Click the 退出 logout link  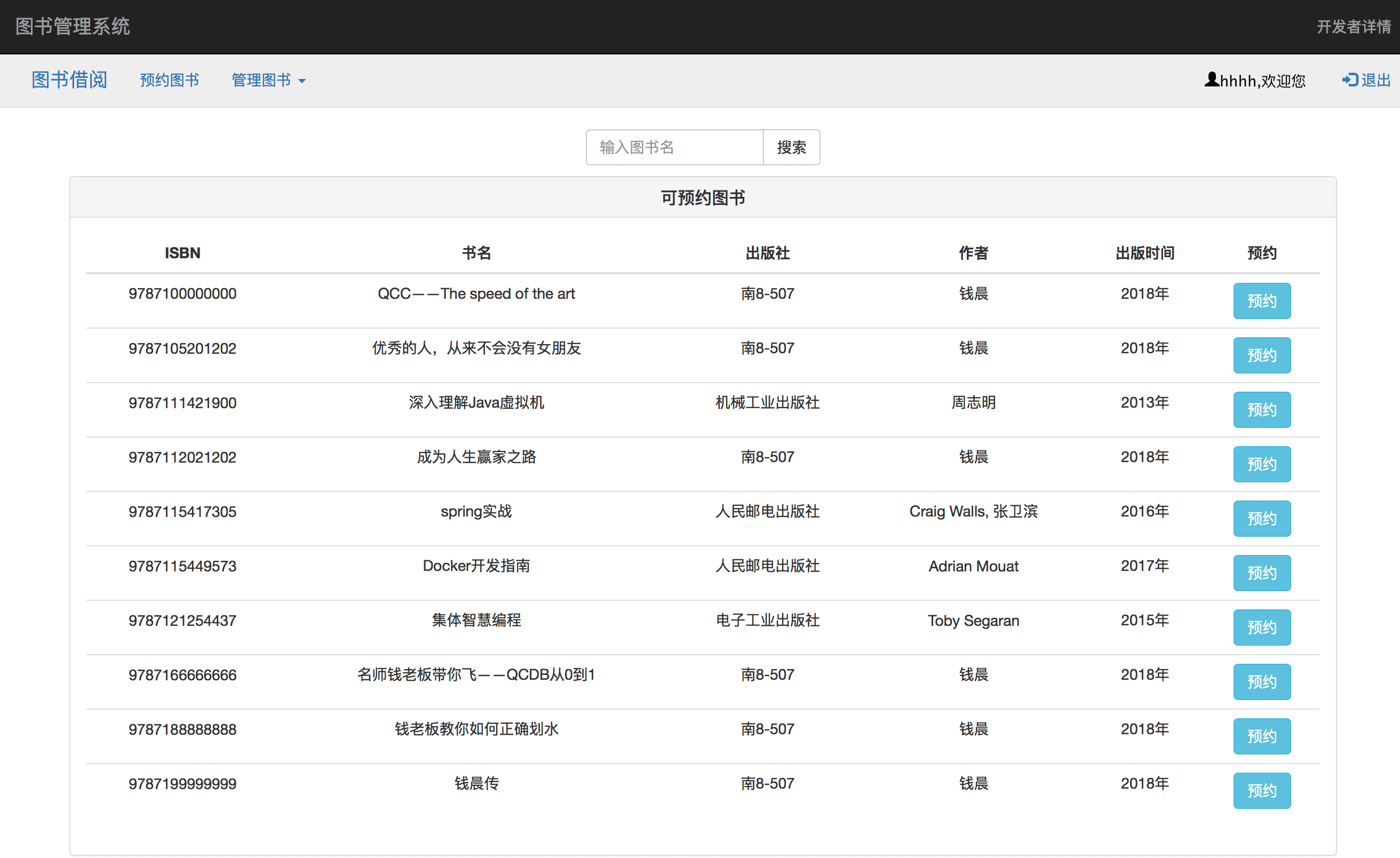[x=1366, y=80]
